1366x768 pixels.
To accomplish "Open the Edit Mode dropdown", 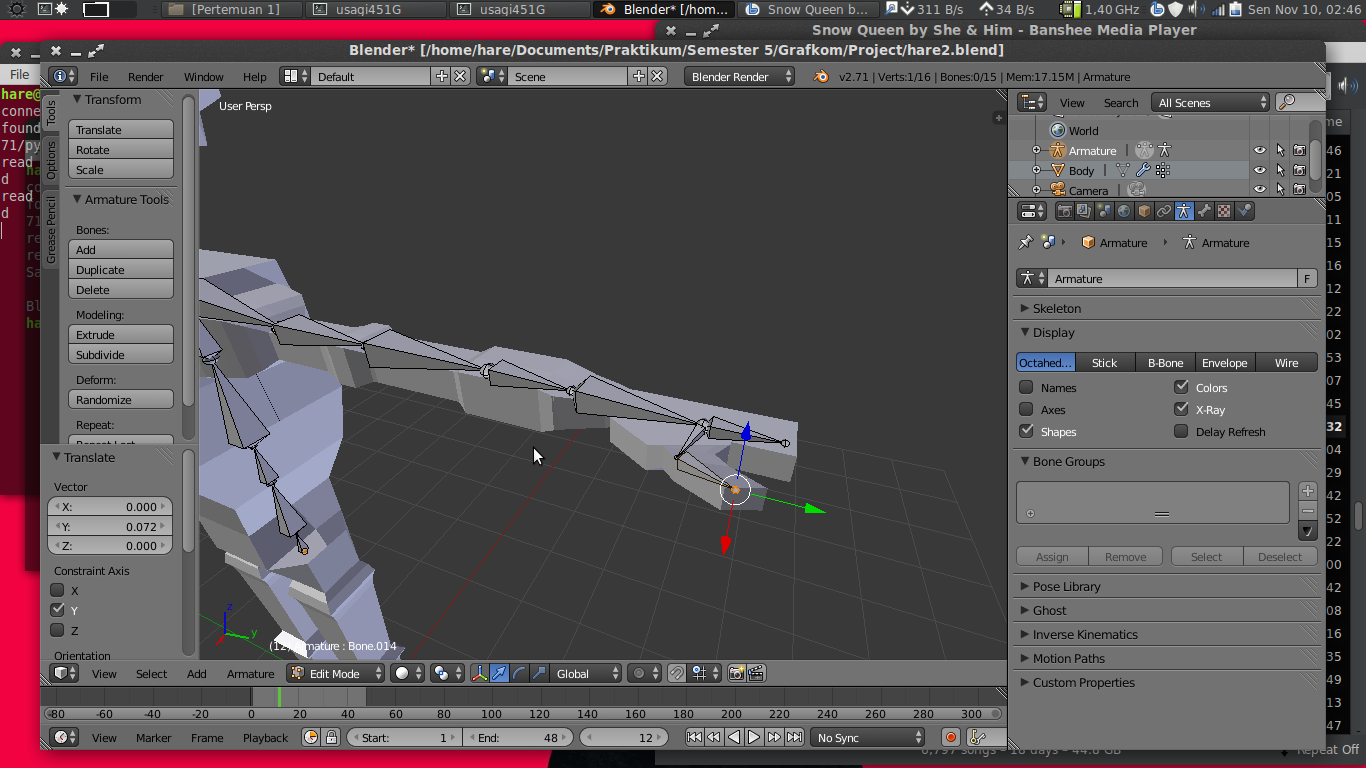I will point(336,673).
